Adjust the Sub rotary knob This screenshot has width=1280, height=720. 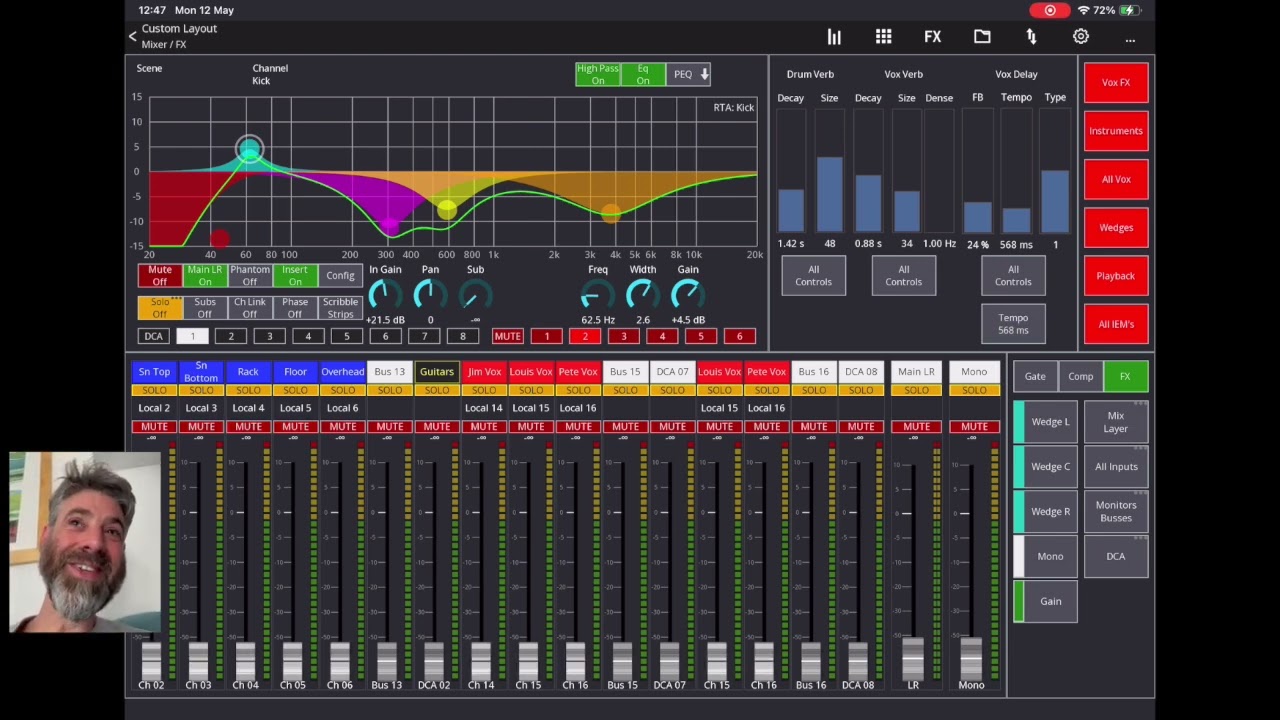coord(475,295)
